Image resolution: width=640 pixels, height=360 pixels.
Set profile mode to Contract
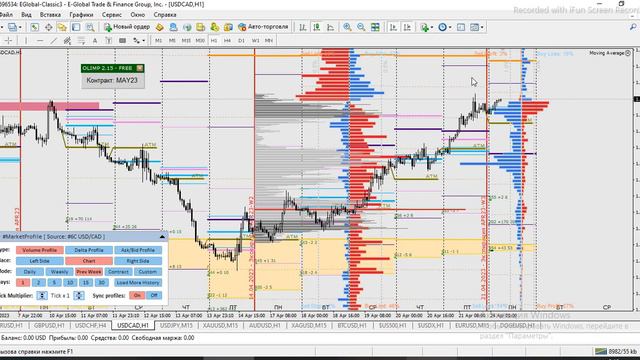118,271
